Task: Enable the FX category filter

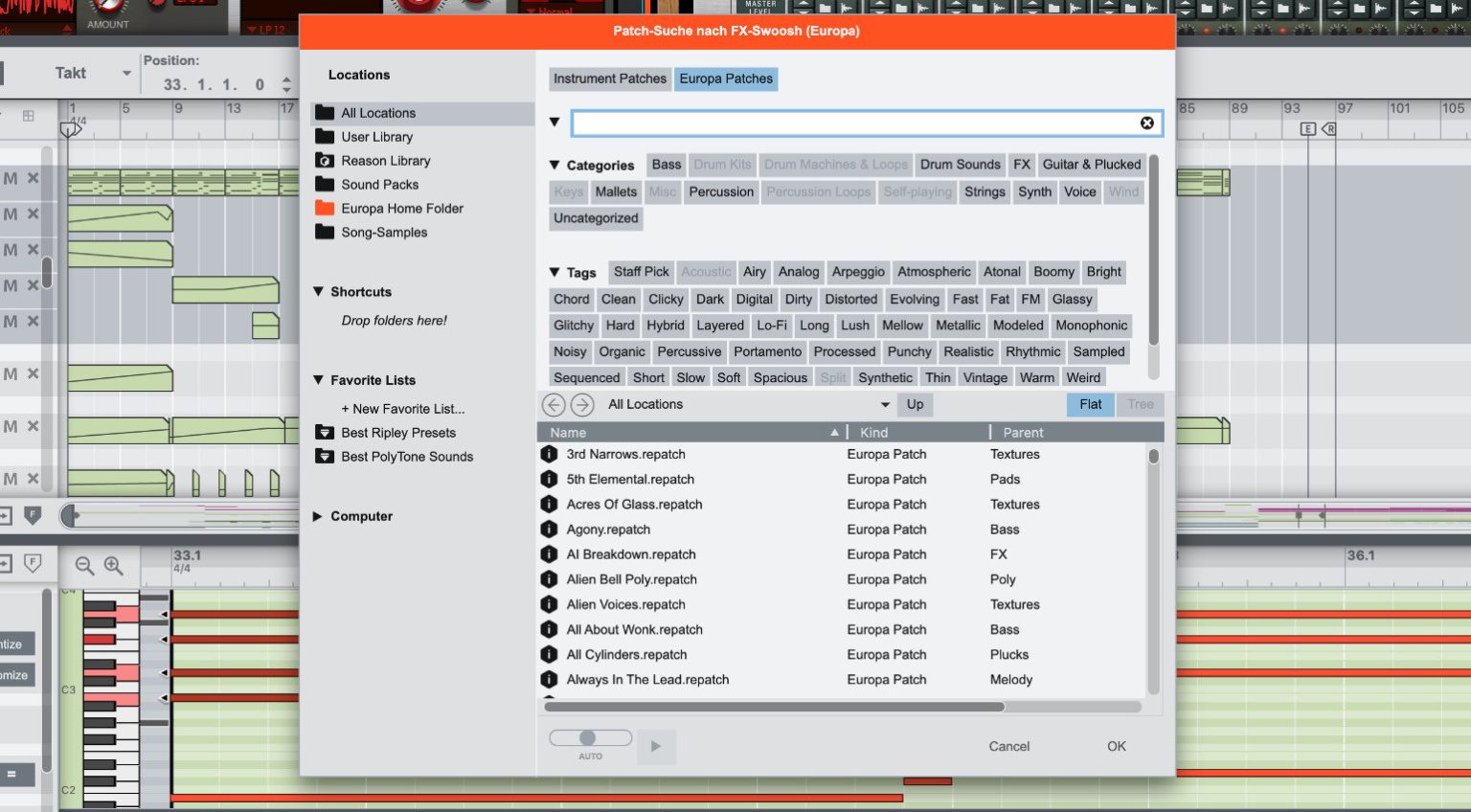Action: 1021,164
